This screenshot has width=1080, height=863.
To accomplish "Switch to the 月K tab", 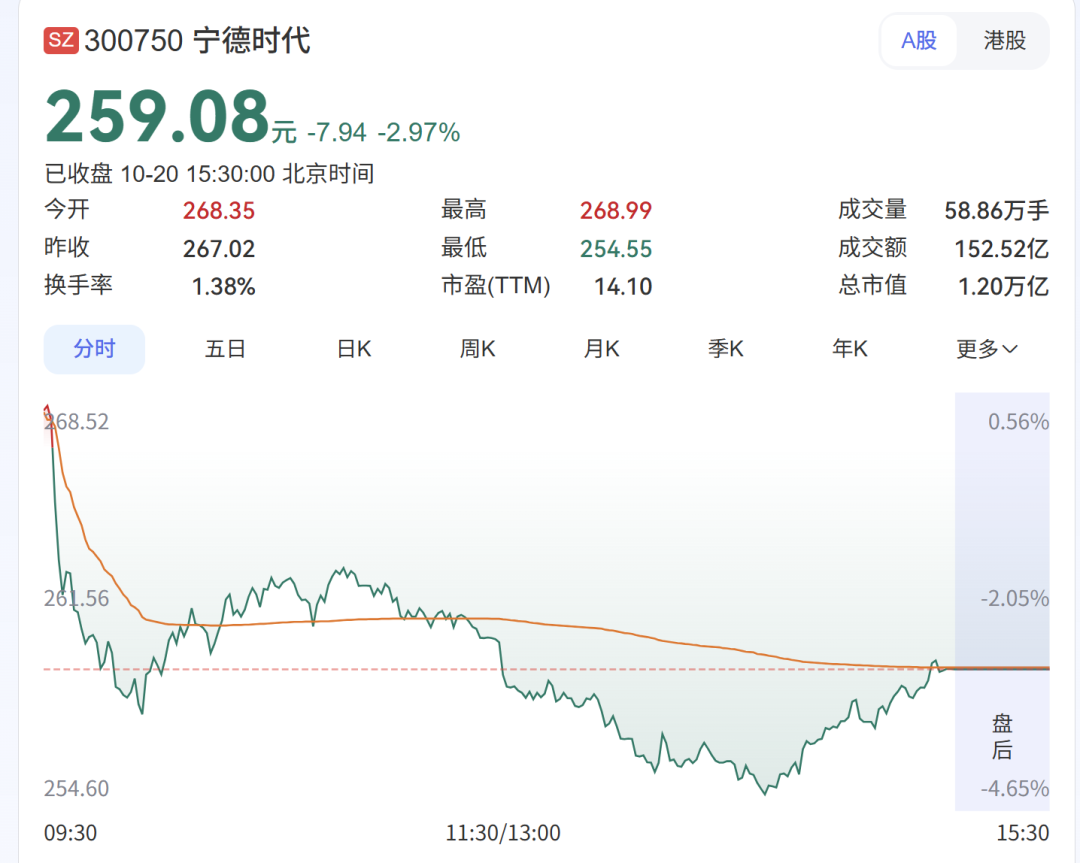I will pos(601,349).
